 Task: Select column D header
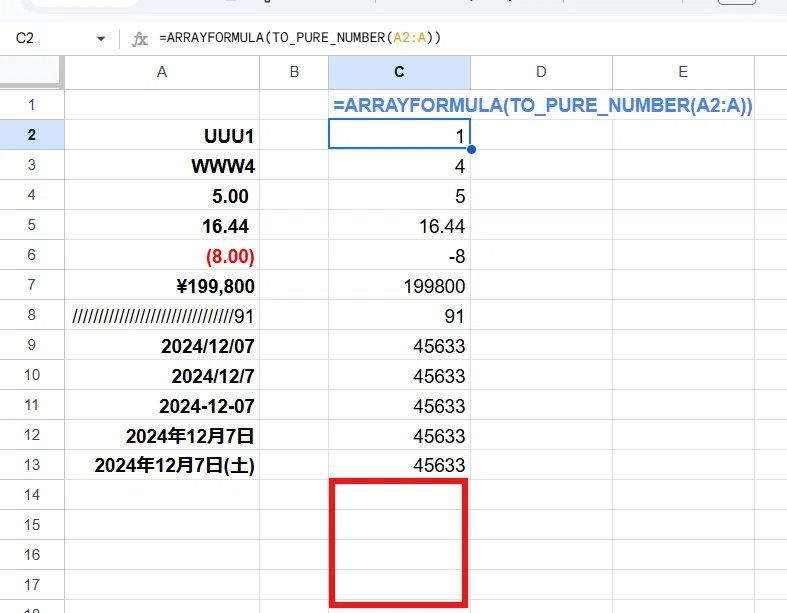coord(541,72)
